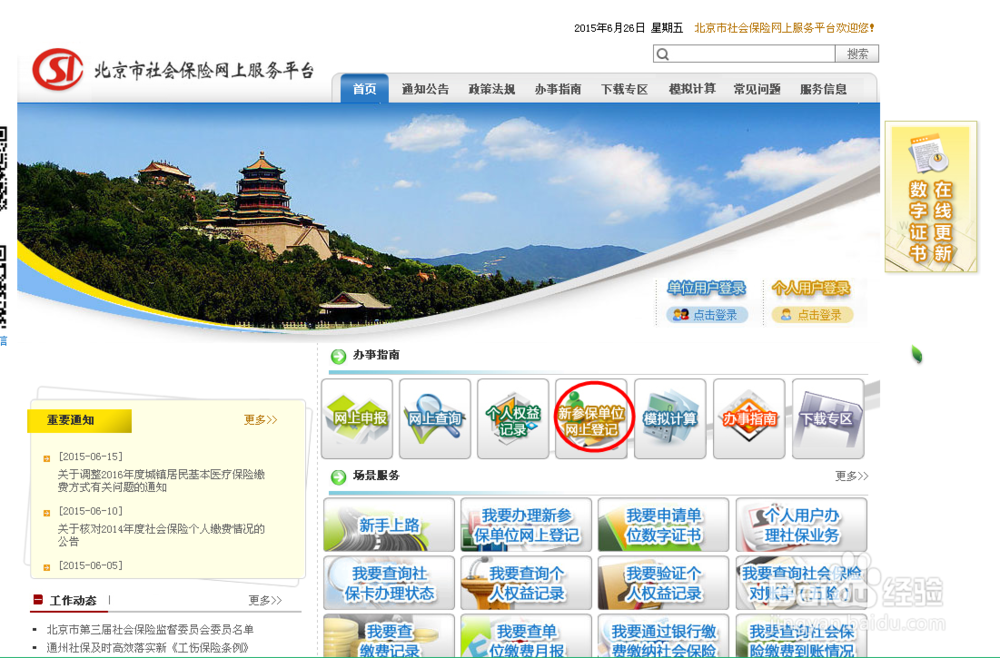Click inside the search input field
Viewport: 1000px width, 658px height.
click(x=745, y=53)
